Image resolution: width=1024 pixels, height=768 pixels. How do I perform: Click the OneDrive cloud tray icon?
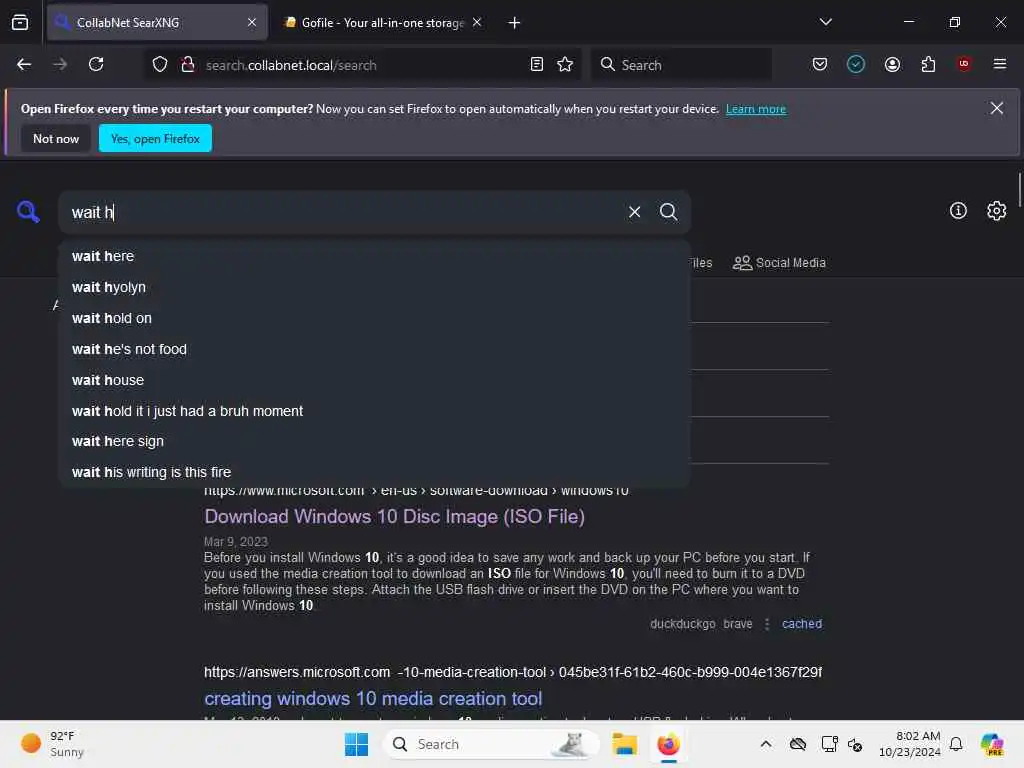click(797, 744)
